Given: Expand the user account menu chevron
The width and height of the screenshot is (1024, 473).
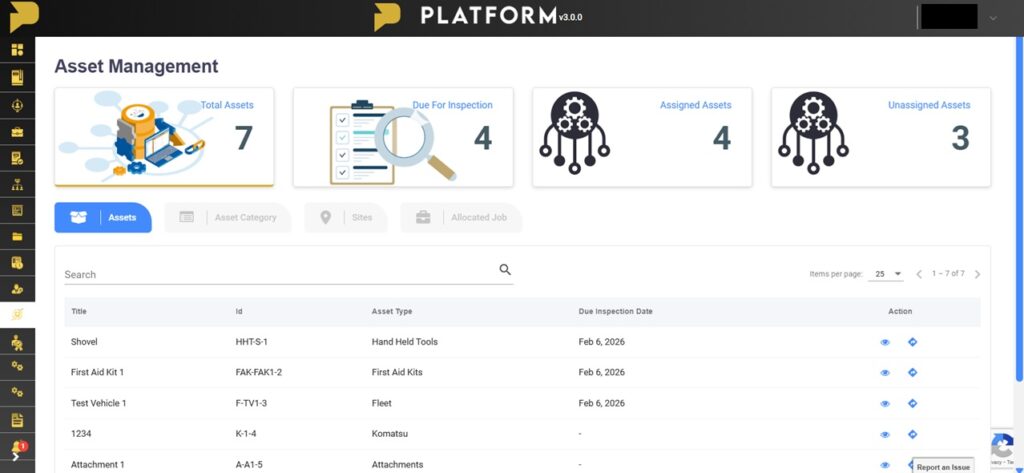Looking at the screenshot, I should pyautogui.click(x=993, y=18).
